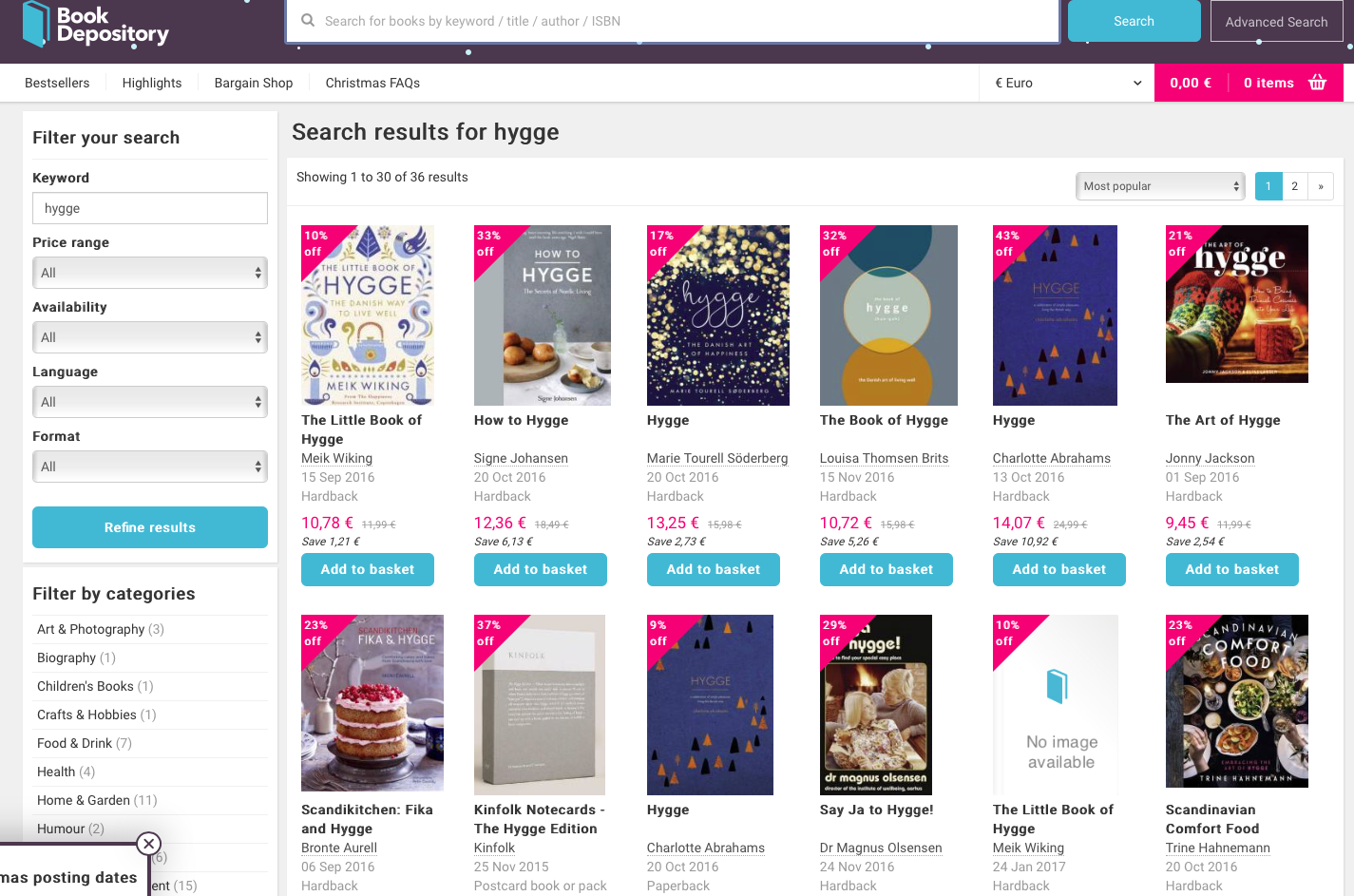Click the Advanced Search button

1276,22
